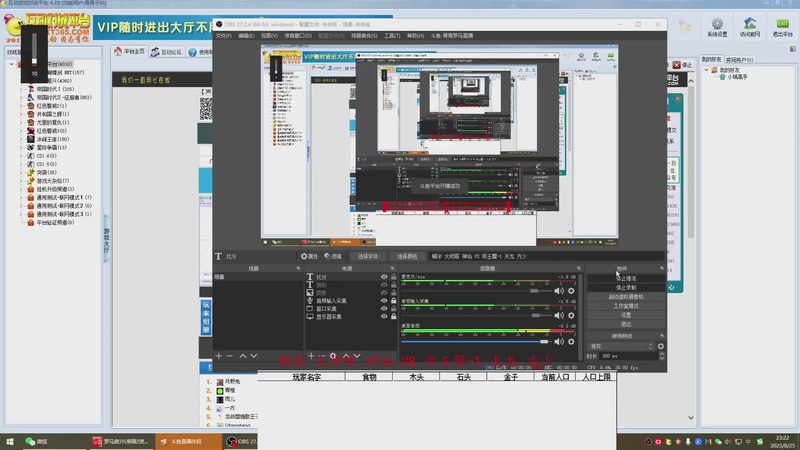Open 视图(V) menu in OBS
Screen dimensions: 800x450
click(x=269, y=36)
